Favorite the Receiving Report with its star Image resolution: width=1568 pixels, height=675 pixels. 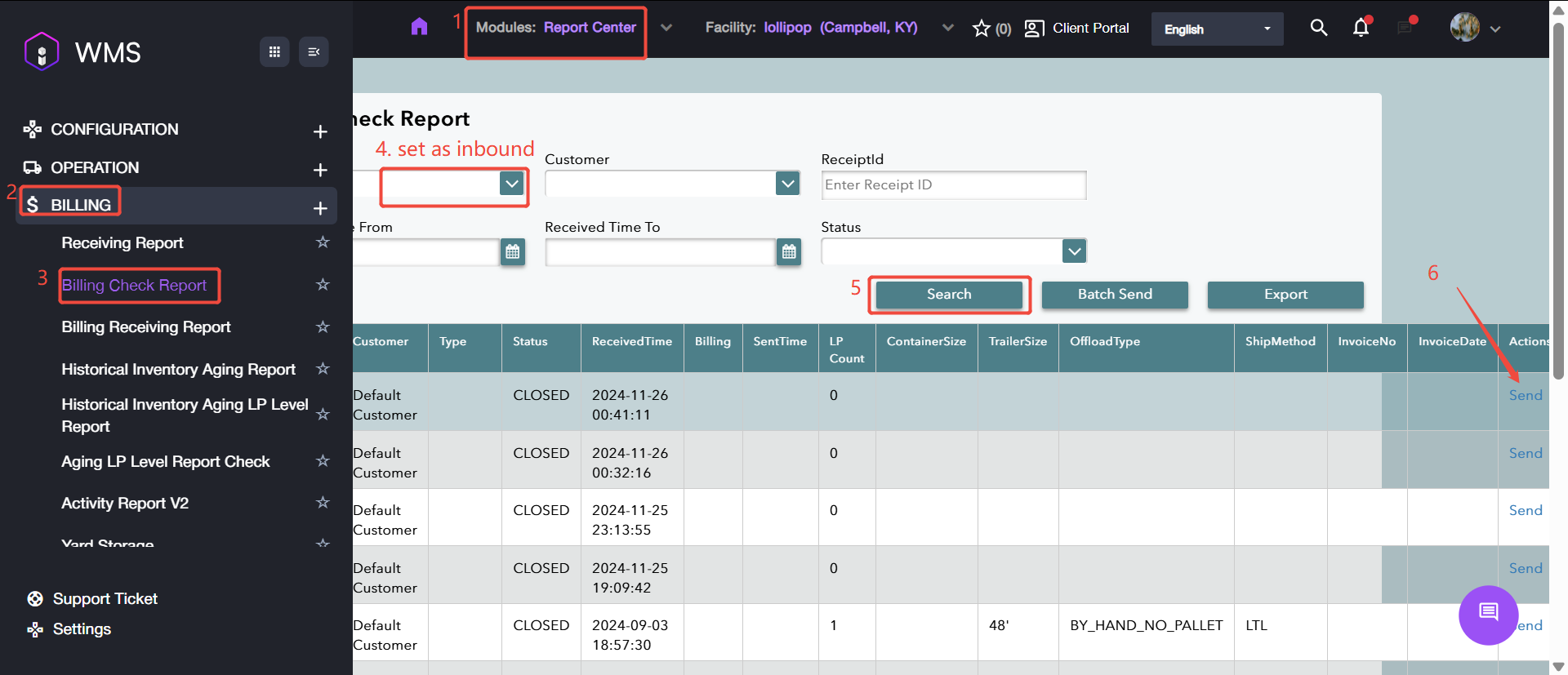(x=323, y=242)
